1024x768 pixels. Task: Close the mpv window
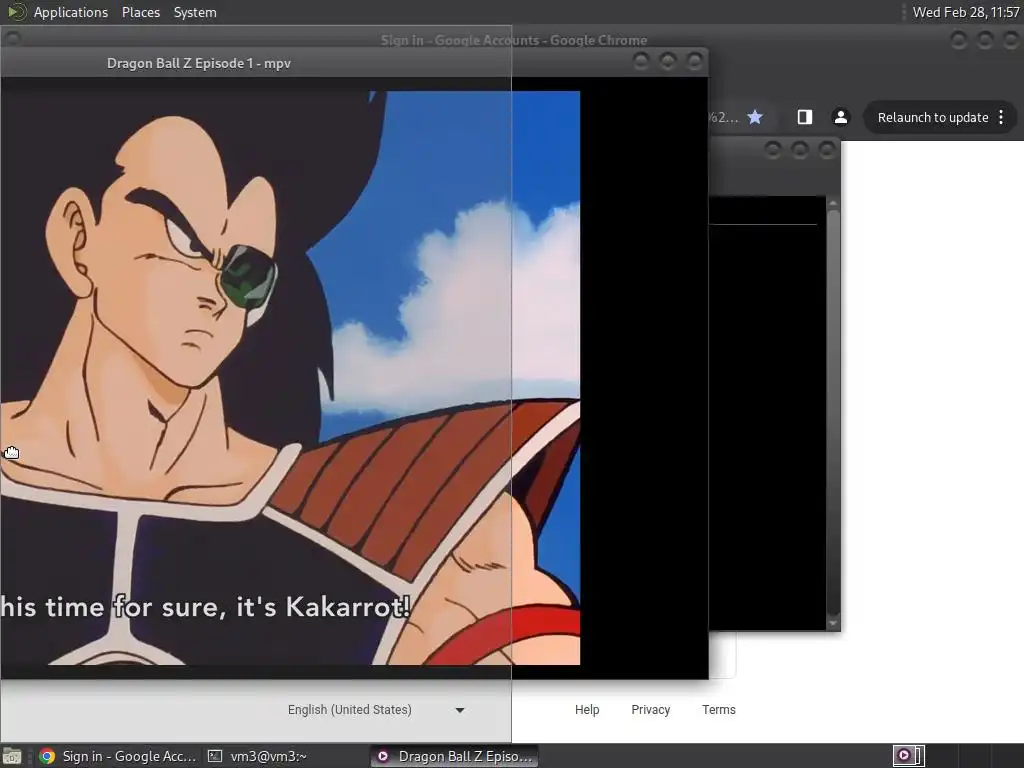click(x=694, y=61)
